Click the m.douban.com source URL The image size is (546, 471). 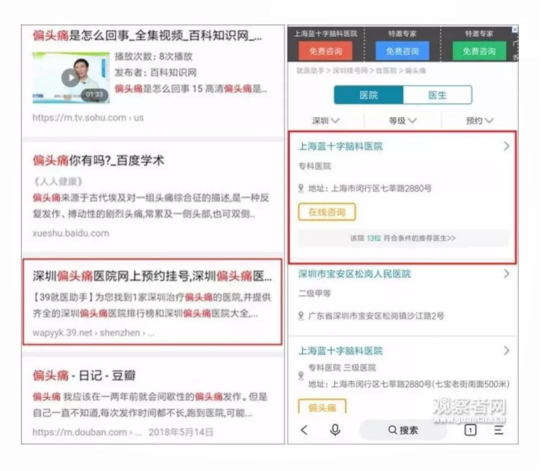pos(87,432)
